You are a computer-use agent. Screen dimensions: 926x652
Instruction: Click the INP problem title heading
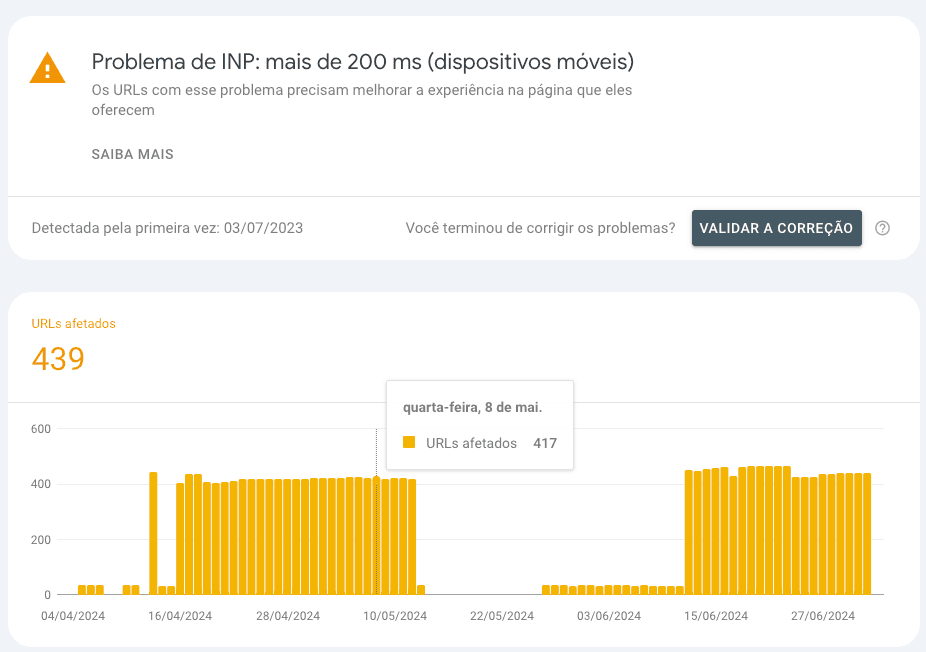click(x=363, y=62)
